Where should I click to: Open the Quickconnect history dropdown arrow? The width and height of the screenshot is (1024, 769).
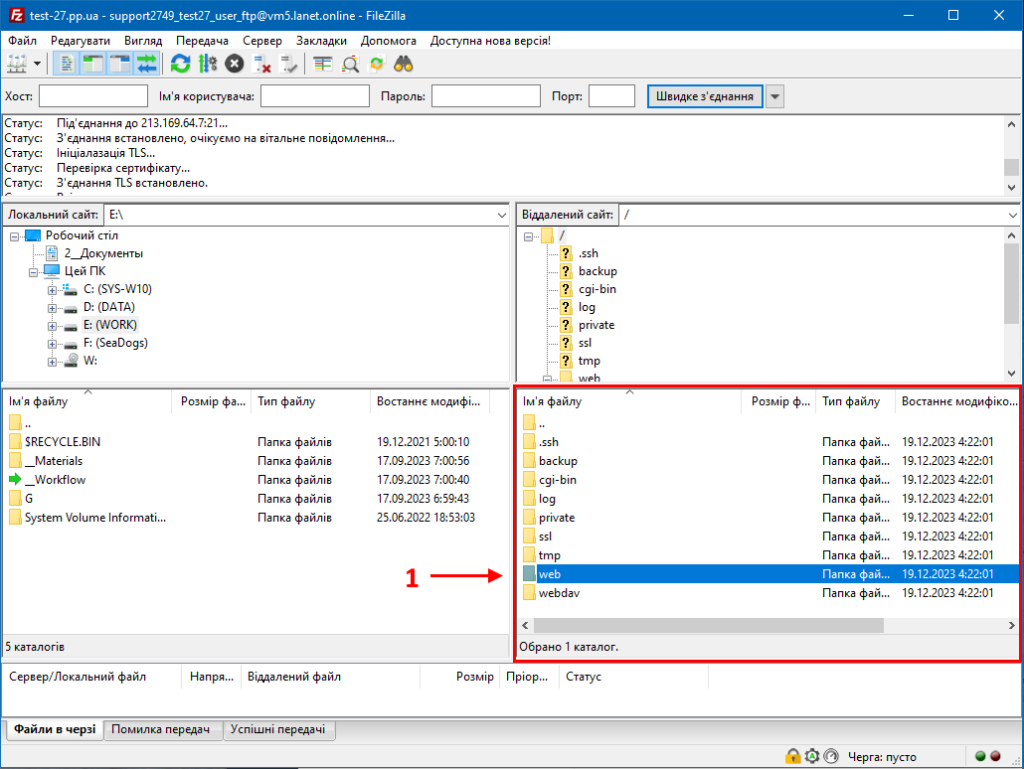775,96
